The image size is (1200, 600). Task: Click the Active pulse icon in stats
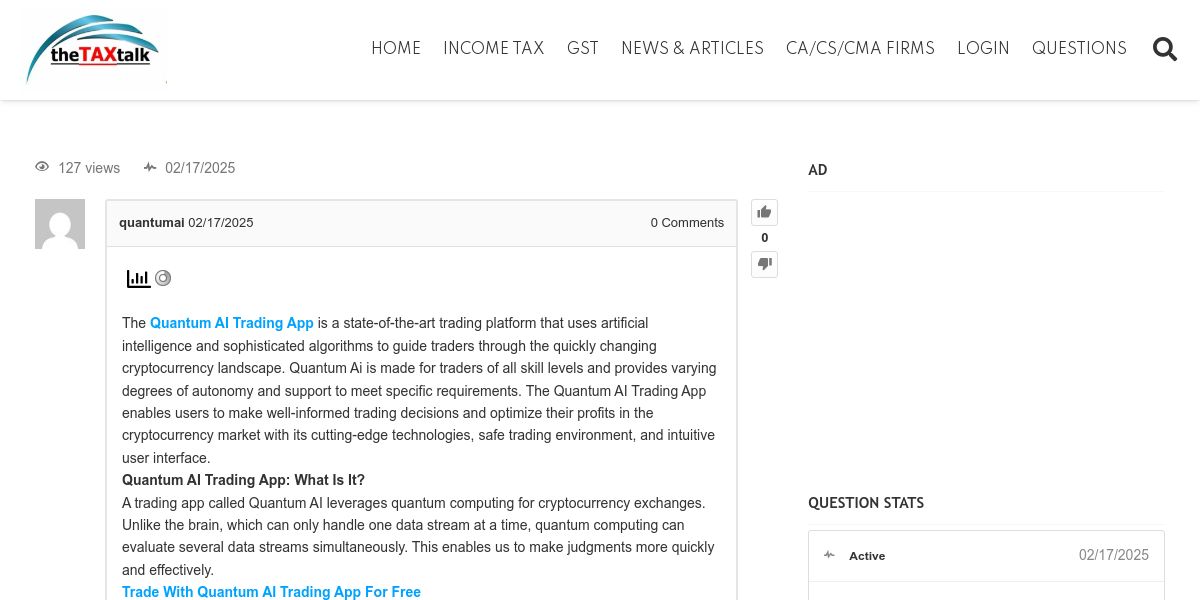(x=829, y=555)
